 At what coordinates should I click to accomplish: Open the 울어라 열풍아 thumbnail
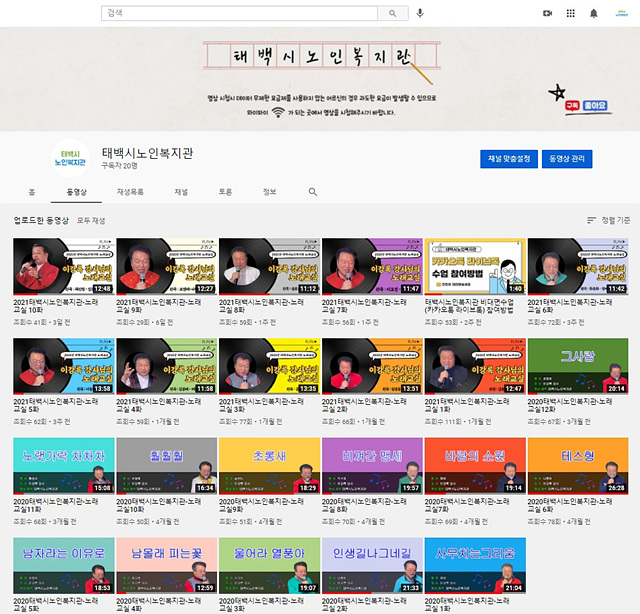269,565
